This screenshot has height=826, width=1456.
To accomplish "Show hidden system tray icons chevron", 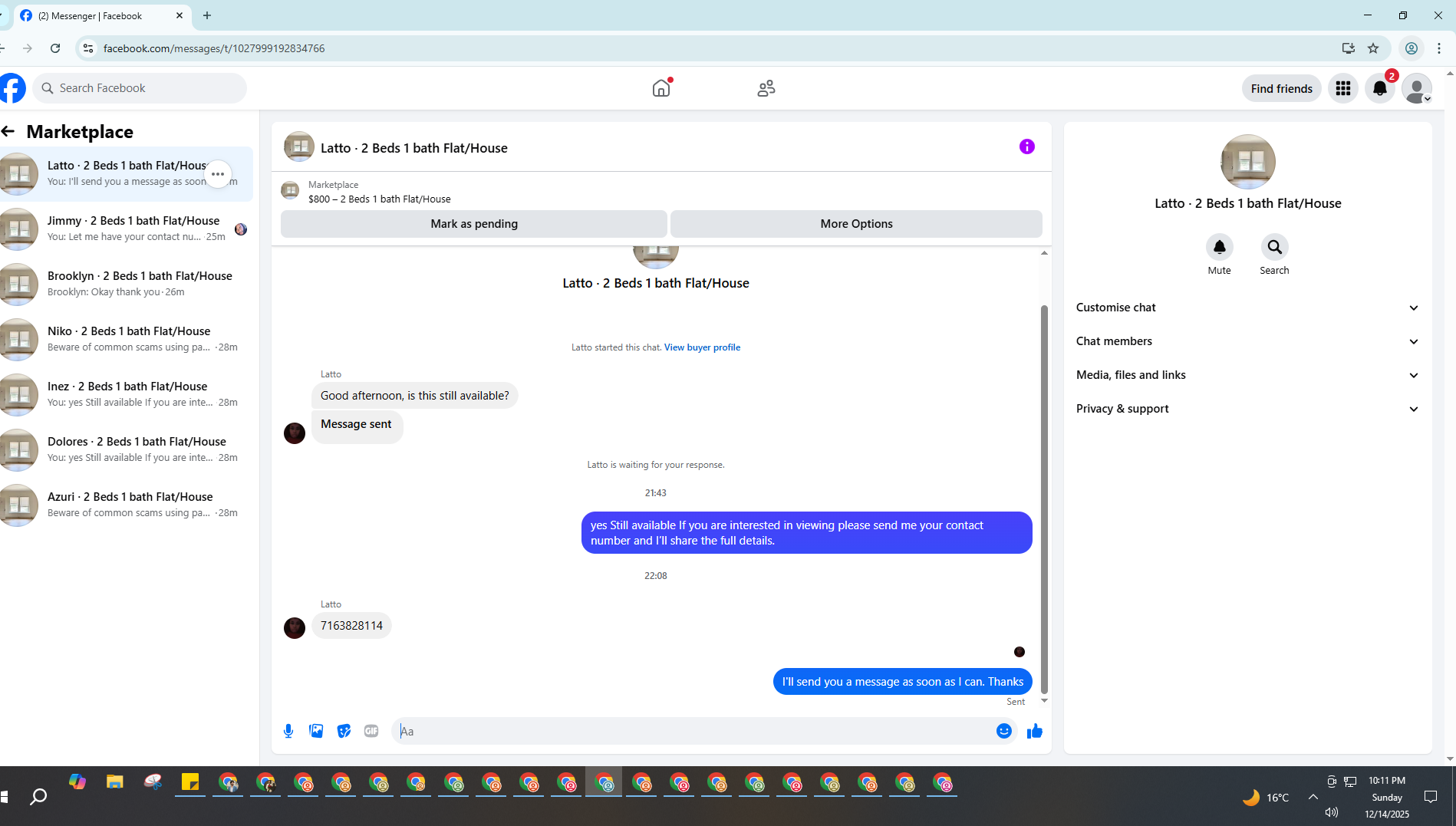I will click(x=1313, y=797).
